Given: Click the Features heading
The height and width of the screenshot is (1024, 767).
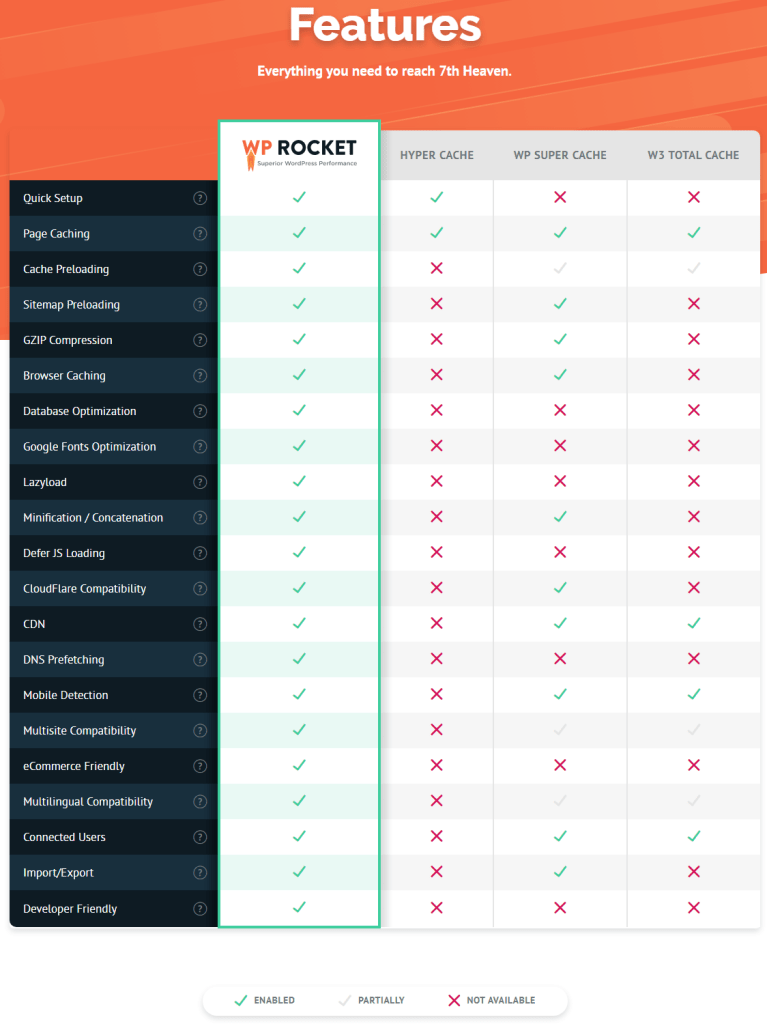Looking at the screenshot, I should click(385, 25).
